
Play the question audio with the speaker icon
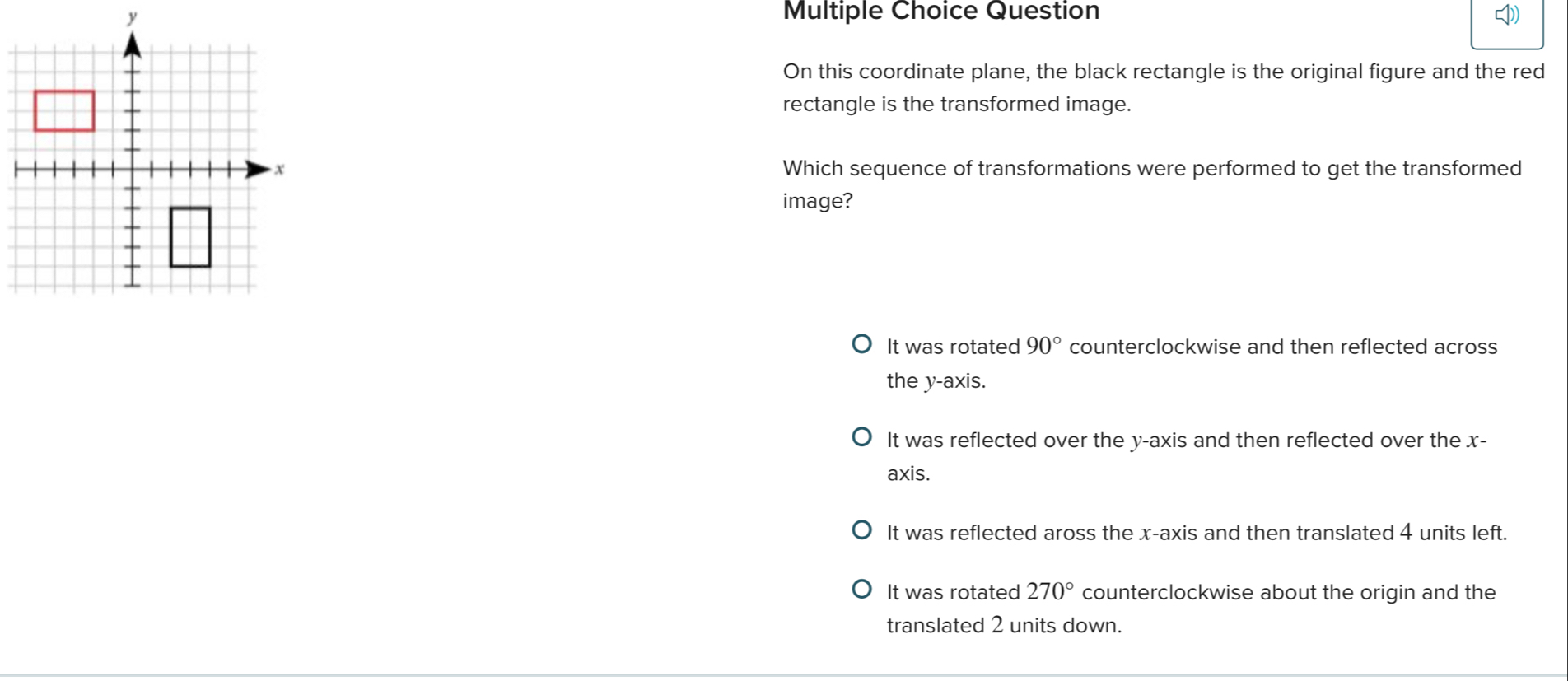pos(1506,16)
